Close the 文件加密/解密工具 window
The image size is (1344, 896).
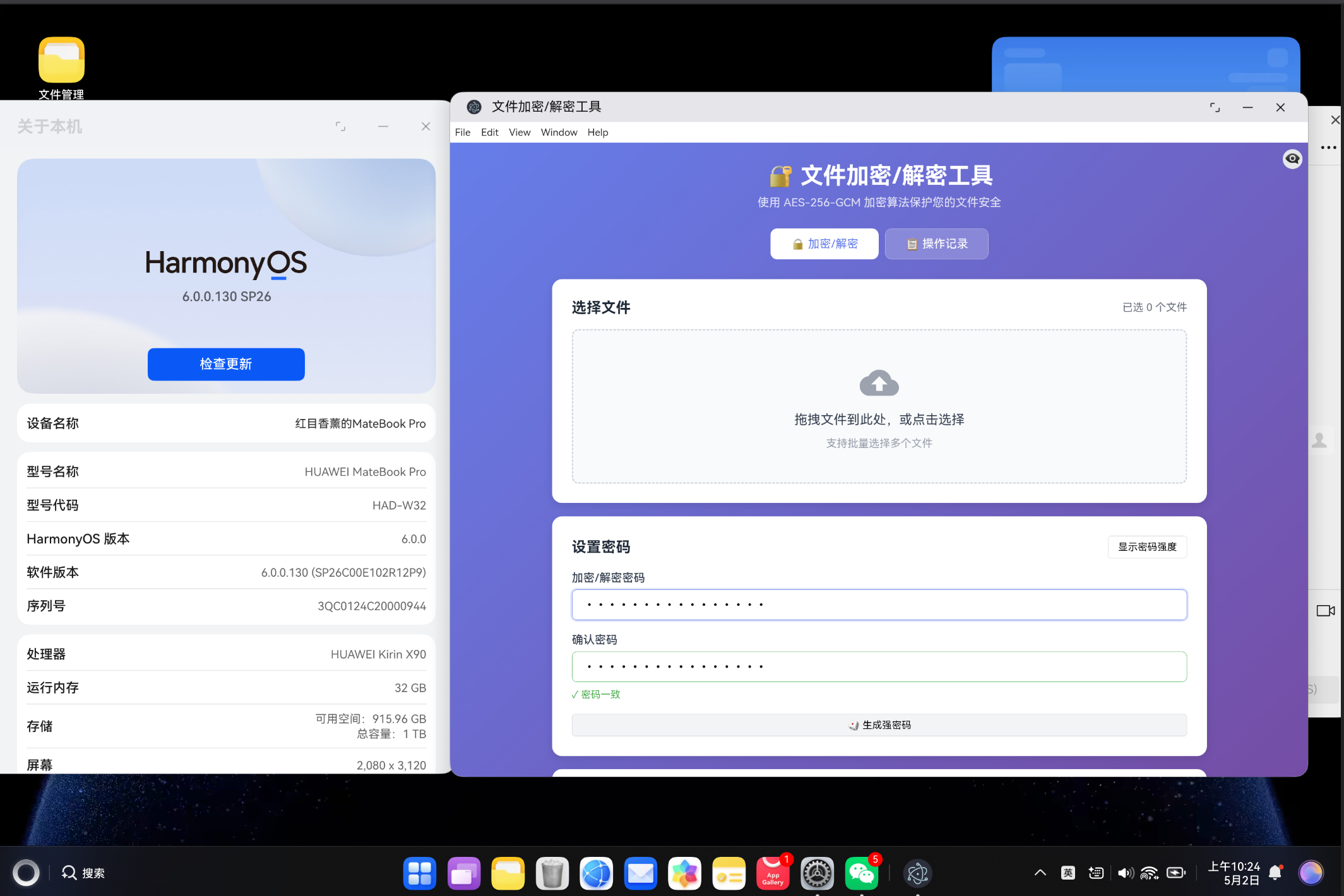(x=1280, y=107)
